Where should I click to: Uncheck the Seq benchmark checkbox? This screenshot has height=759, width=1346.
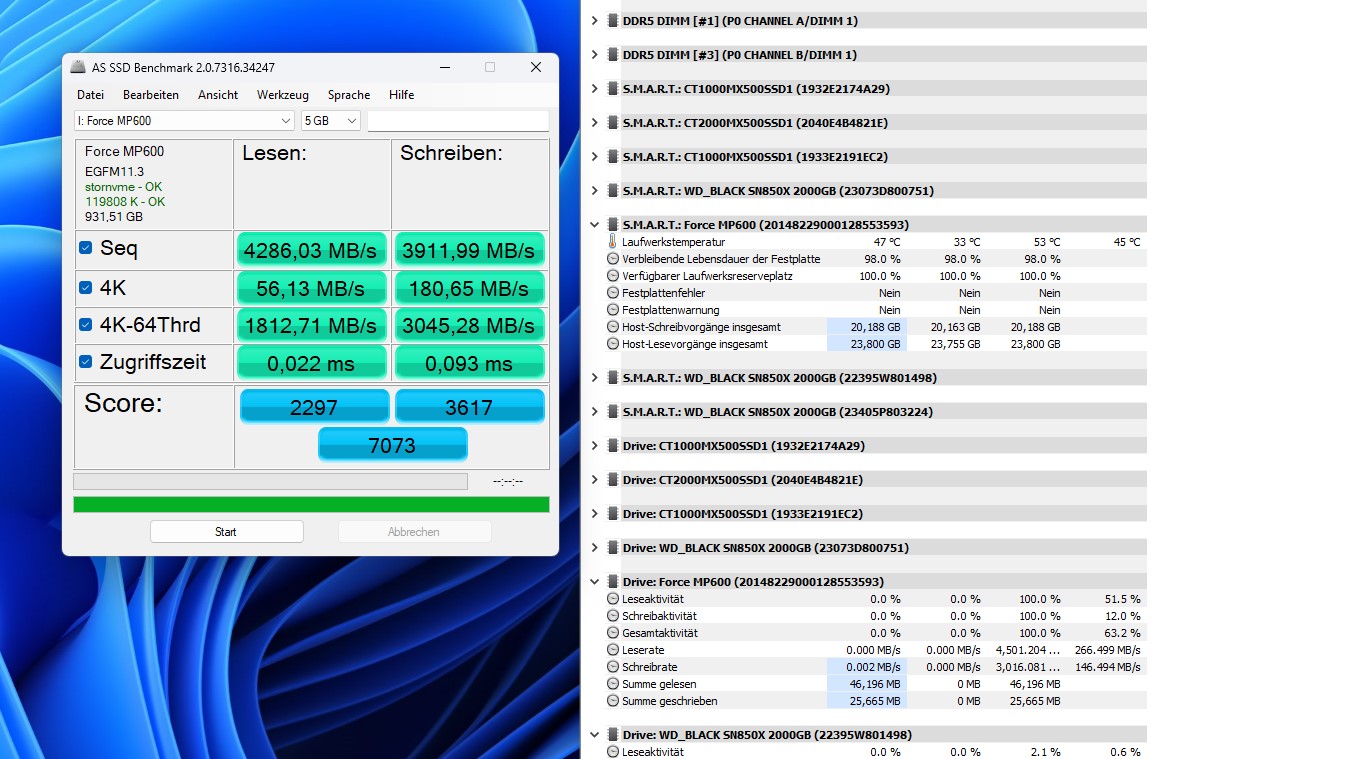(x=86, y=248)
